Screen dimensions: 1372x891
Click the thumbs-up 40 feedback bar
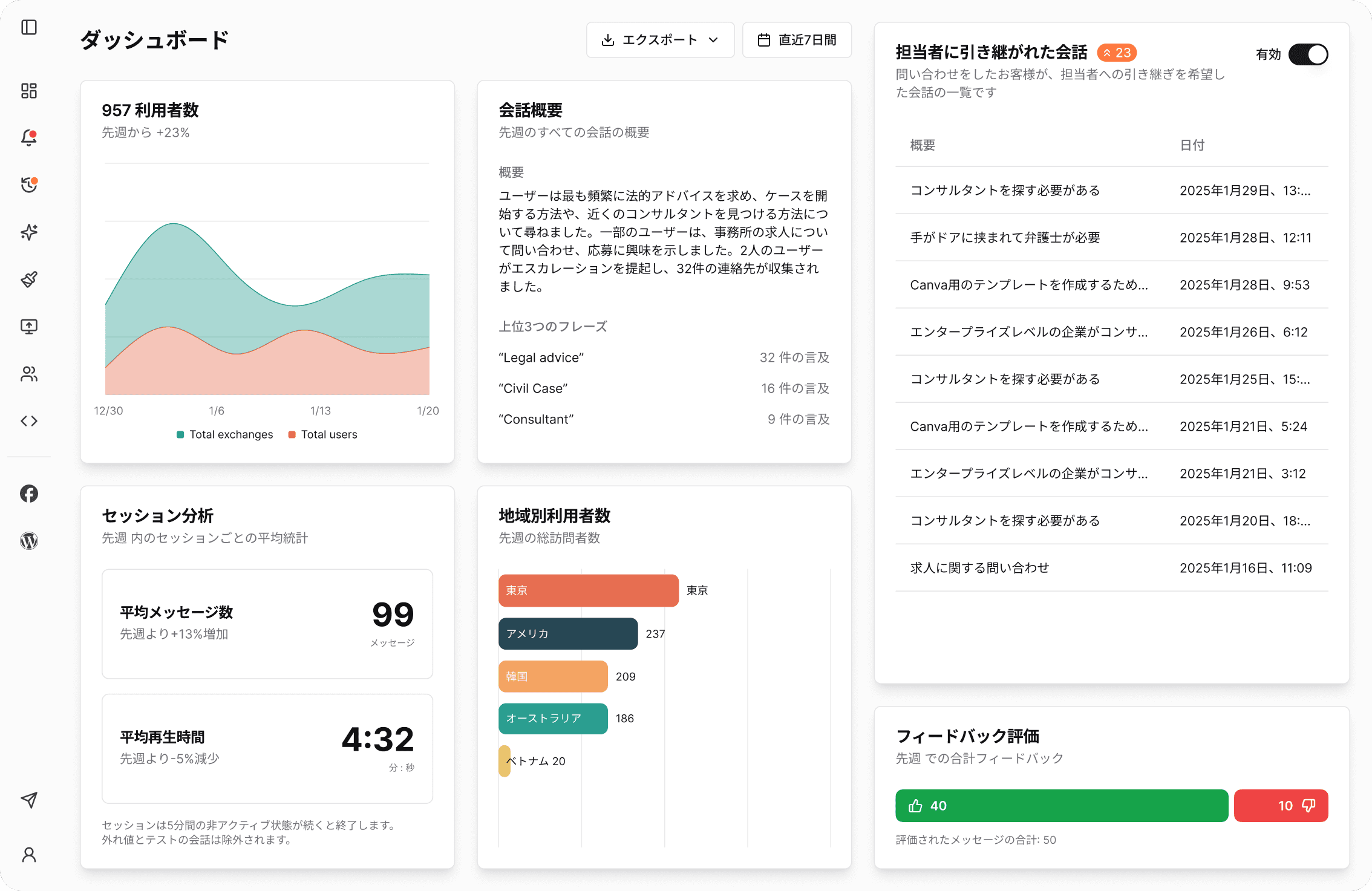[x=1062, y=806]
